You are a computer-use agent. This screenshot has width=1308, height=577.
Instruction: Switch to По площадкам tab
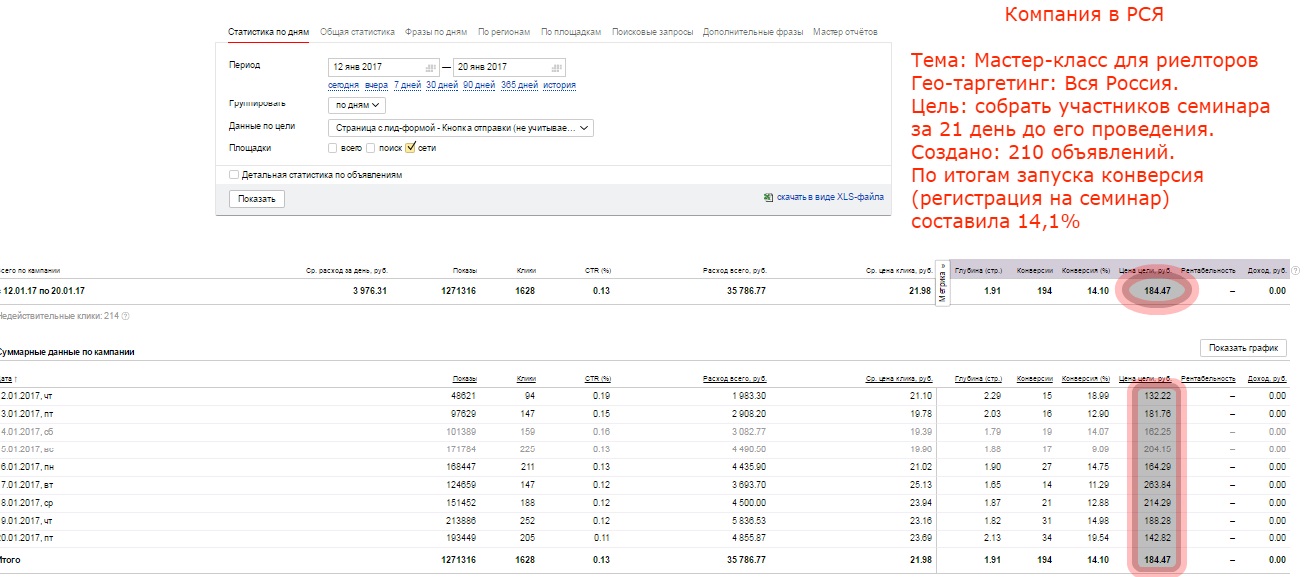(571, 32)
